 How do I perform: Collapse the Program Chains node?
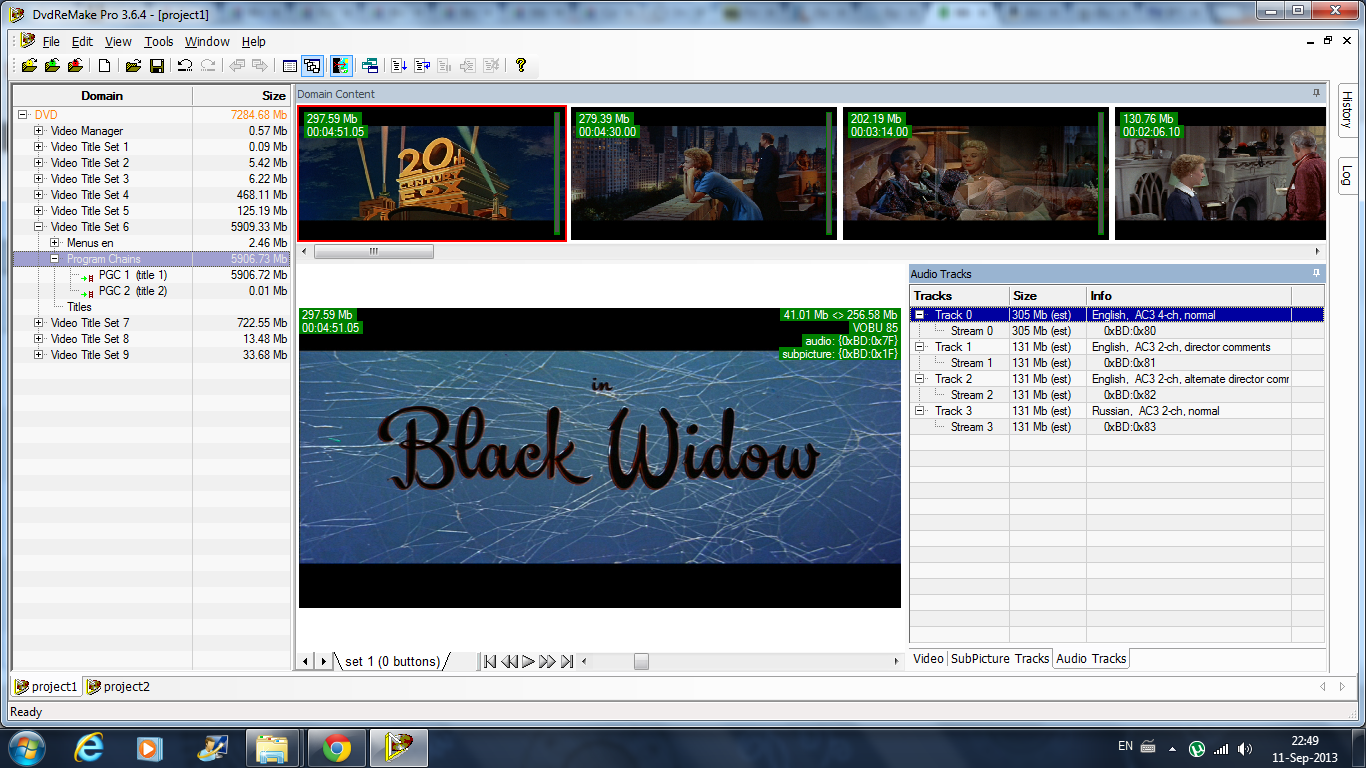pyautogui.click(x=55, y=259)
